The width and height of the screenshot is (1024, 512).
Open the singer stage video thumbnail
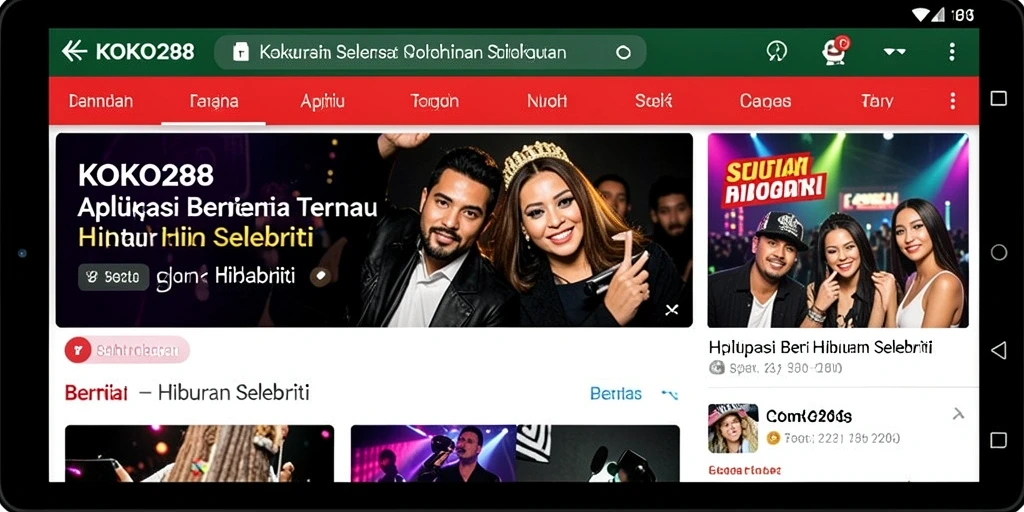[515, 454]
